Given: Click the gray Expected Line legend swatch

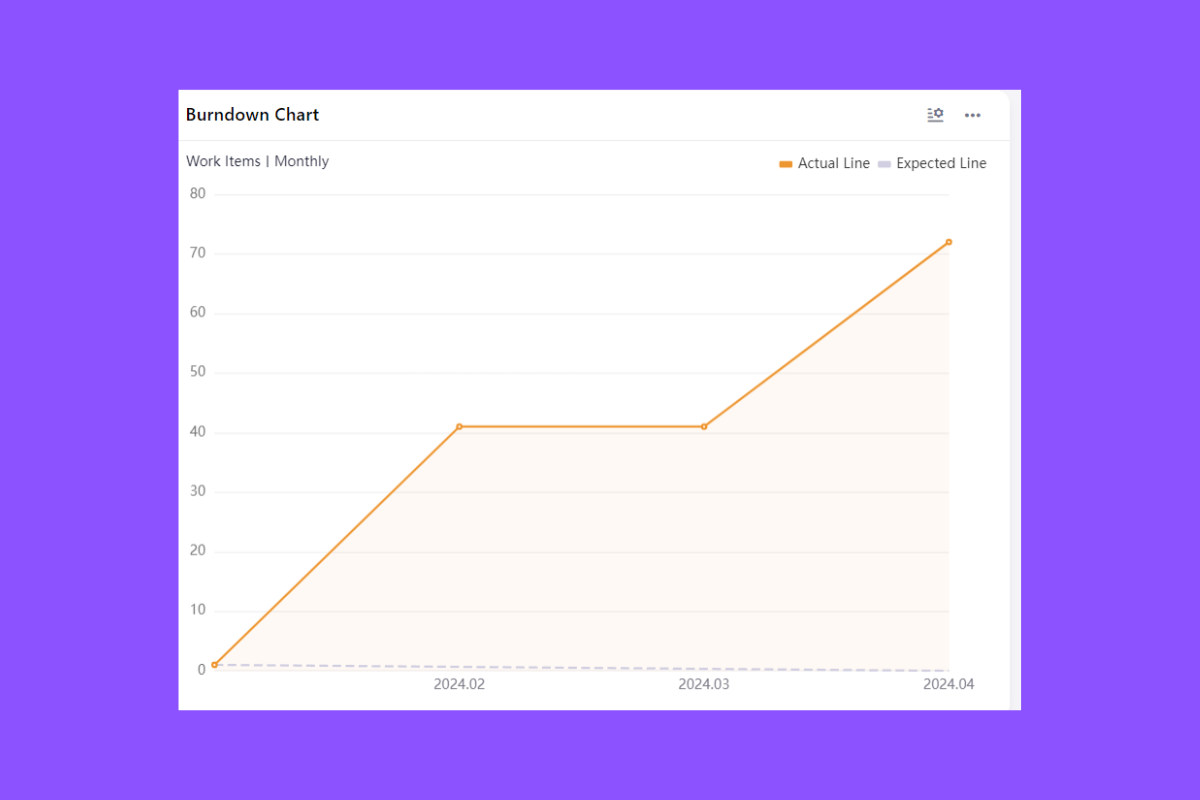Looking at the screenshot, I should click(x=885, y=163).
